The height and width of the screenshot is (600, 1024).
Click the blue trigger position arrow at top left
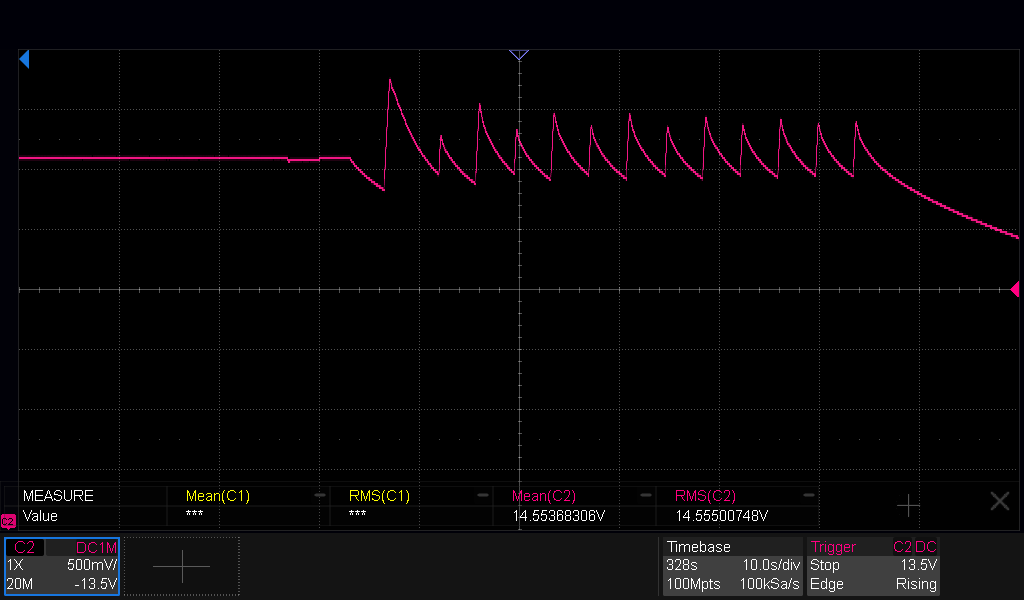pyautogui.click(x=24, y=59)
